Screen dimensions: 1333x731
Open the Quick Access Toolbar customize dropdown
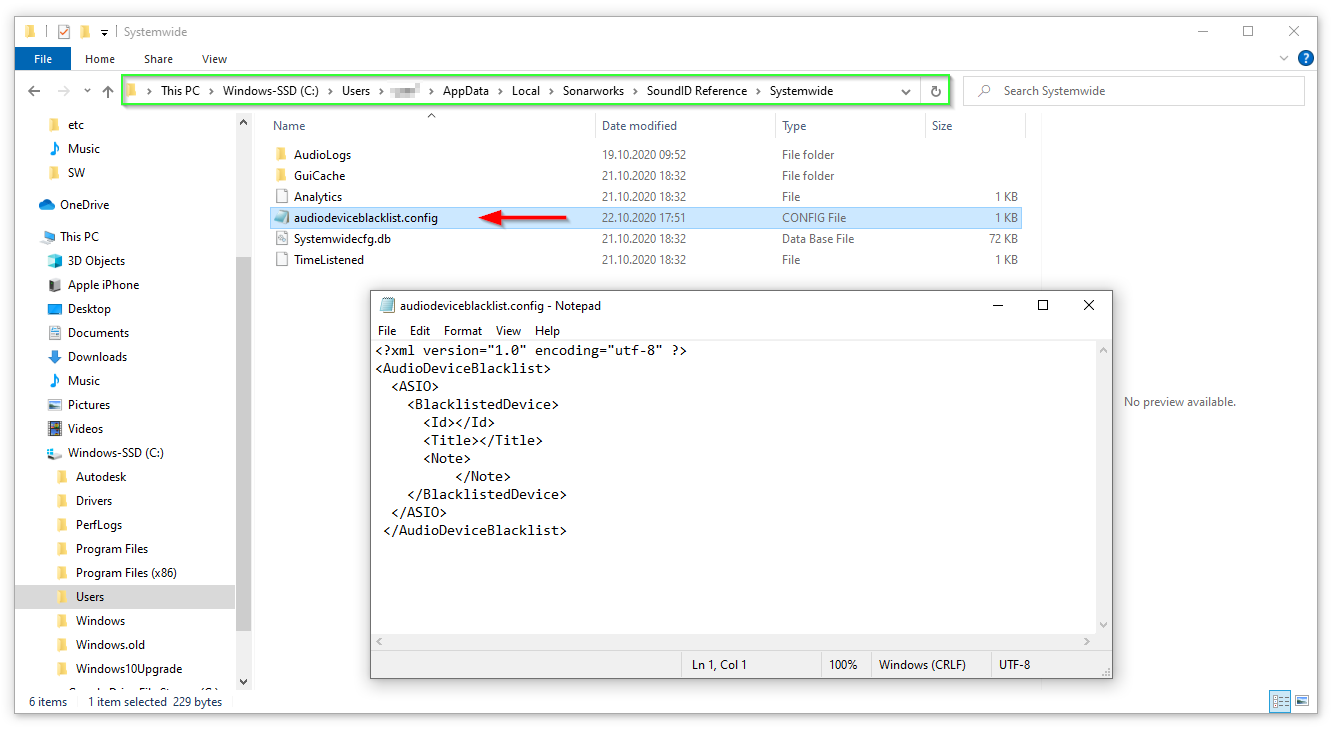pyautogui.click(x=105, y=32)
